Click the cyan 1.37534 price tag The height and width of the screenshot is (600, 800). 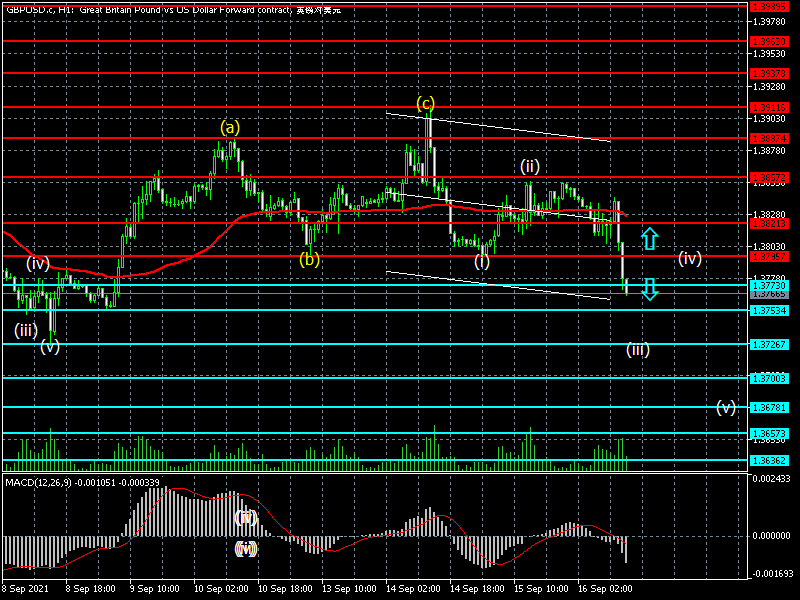(x=769, y=310)
